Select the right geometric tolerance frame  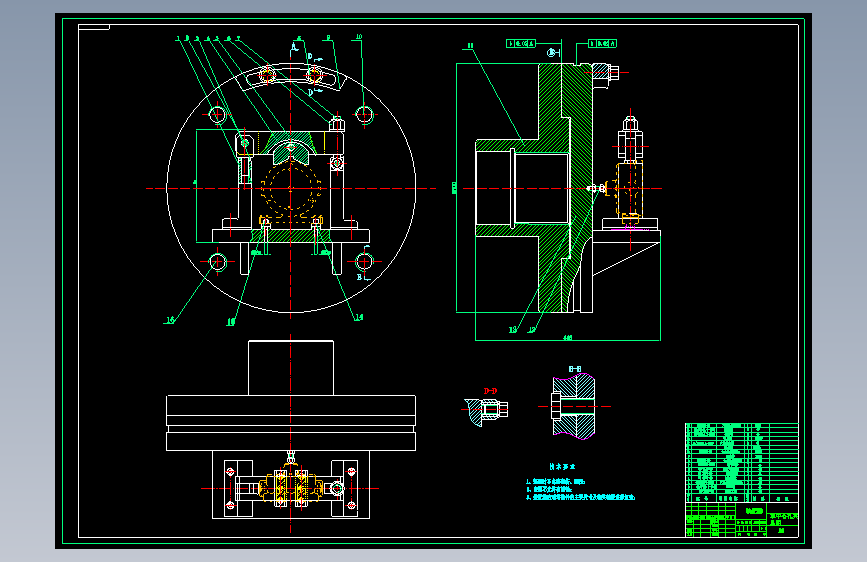tap(603, 43)
